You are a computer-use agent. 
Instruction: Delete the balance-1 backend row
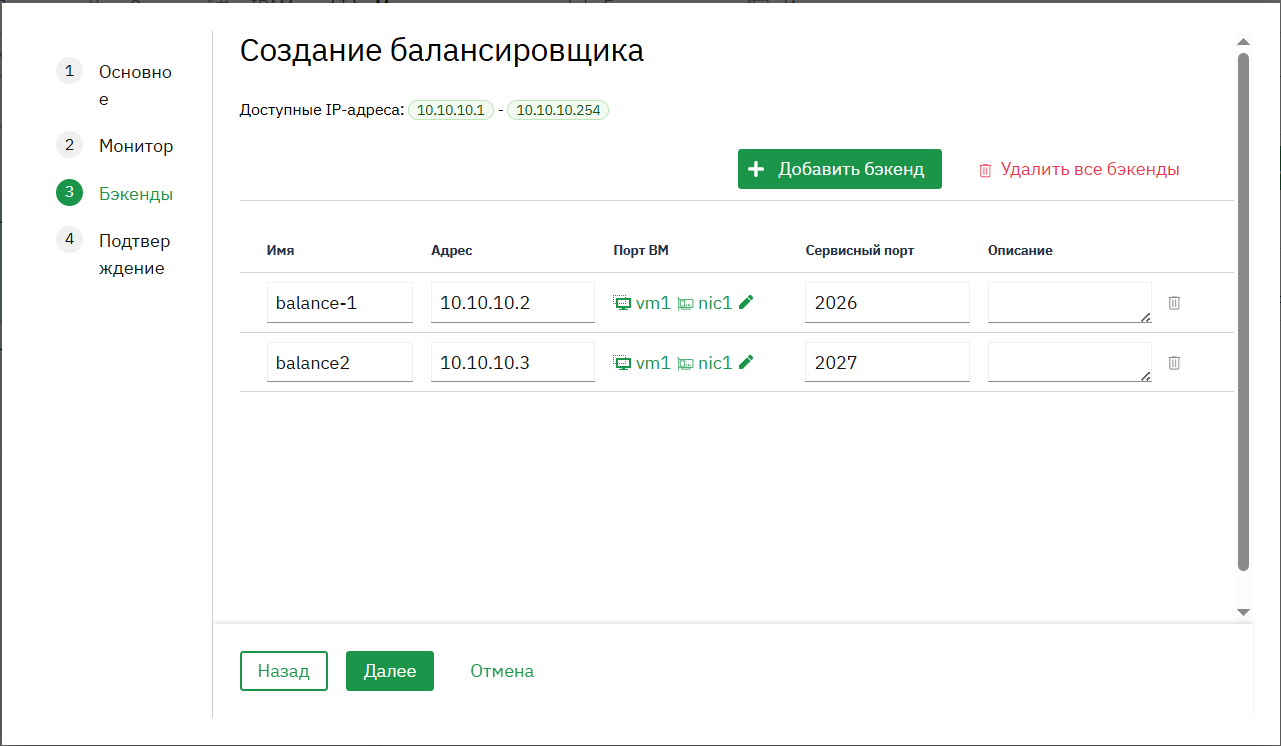pos(1174,302)
